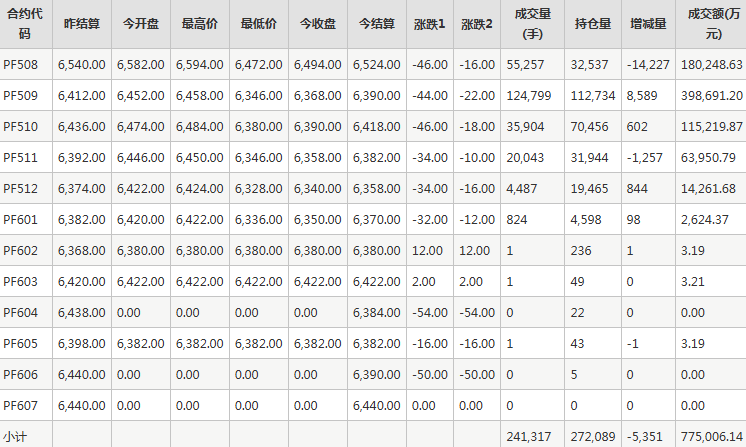The height and width of the screenshot is (447, 746).
Task: Select PF512 open interest 19,465
Action: (589, 189)
